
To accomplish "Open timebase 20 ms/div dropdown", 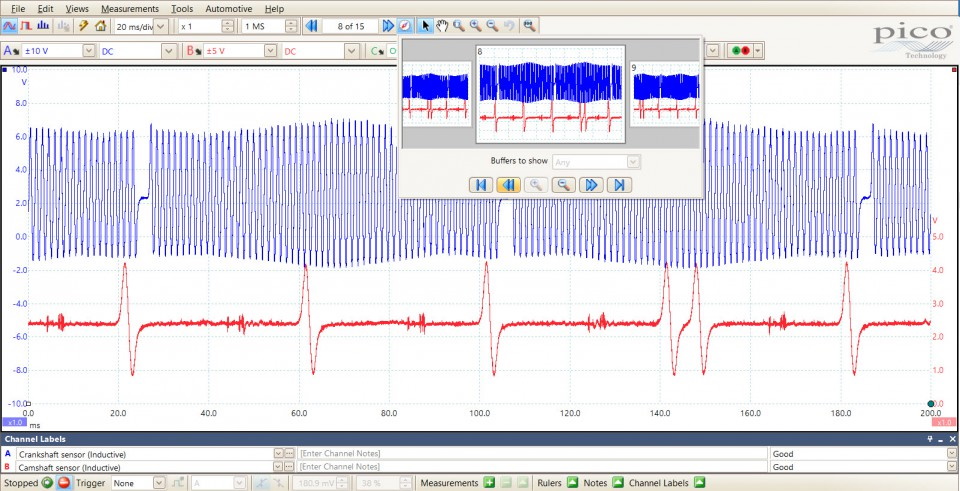I will point(161,25).
